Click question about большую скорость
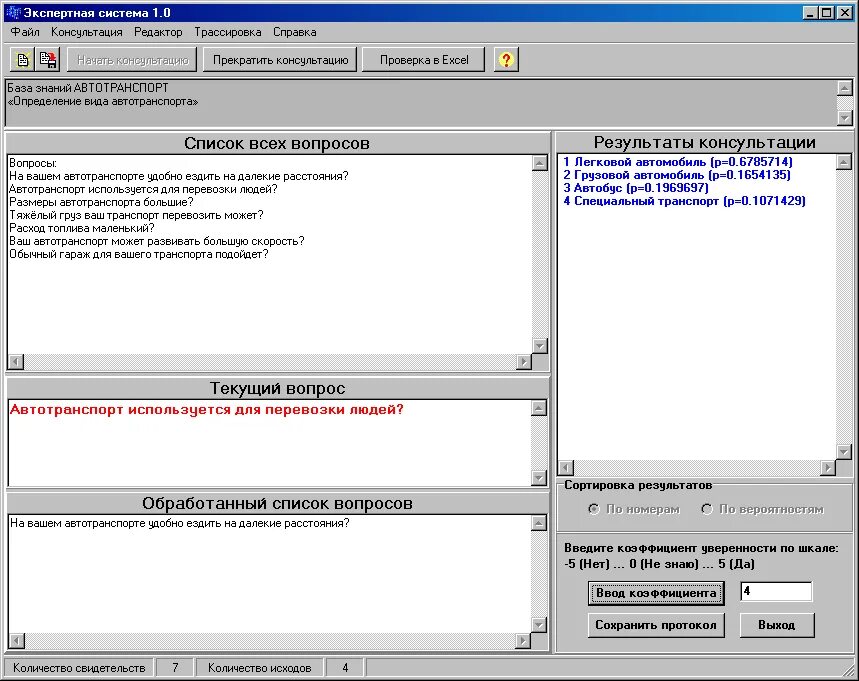 pyautogui.click(x=156, y=241)
